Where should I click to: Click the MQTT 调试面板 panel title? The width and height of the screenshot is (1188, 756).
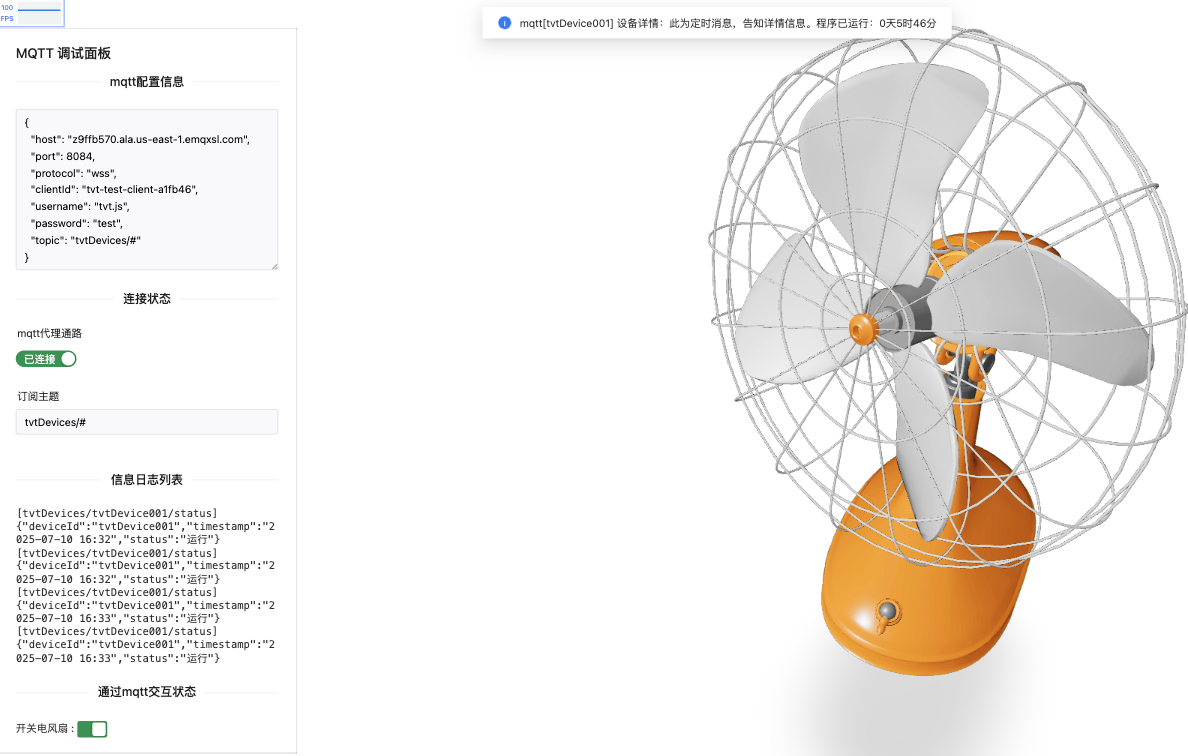point(70,54)
